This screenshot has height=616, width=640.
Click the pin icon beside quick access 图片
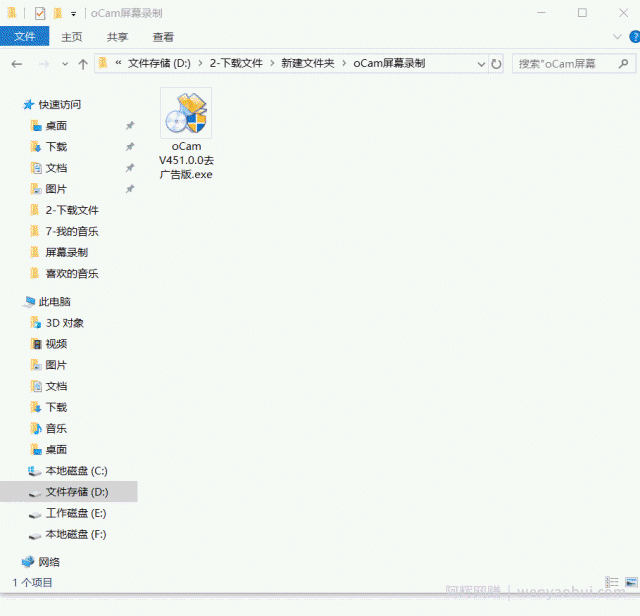pyautogui.click(x=130, y=189)
